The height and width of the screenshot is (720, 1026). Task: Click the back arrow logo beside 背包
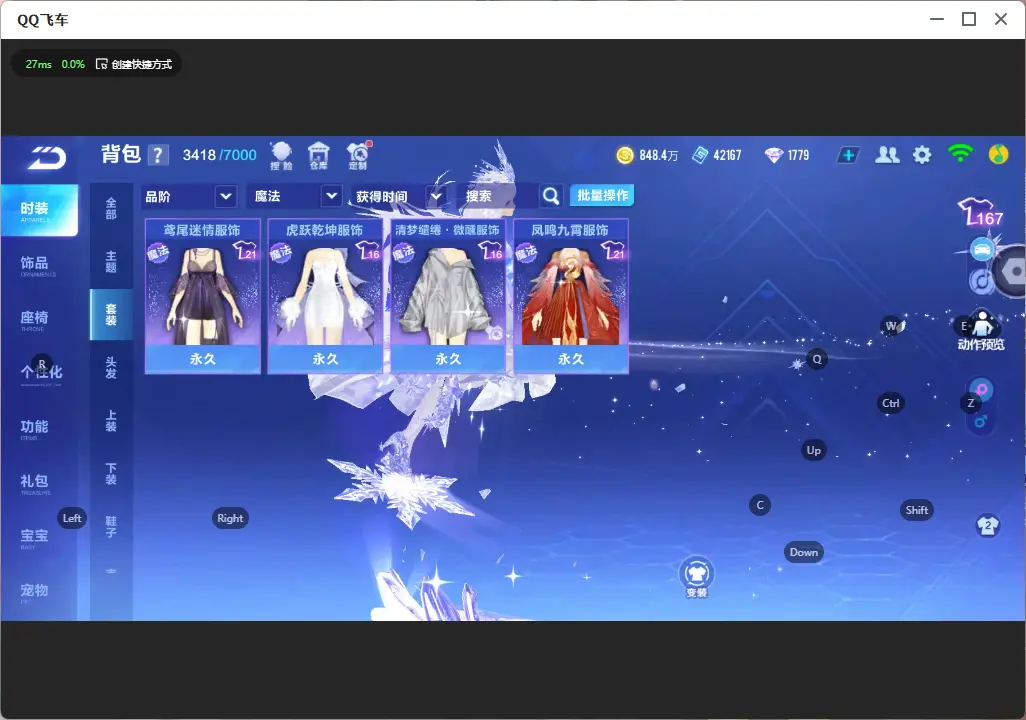(x=46, y=158)
